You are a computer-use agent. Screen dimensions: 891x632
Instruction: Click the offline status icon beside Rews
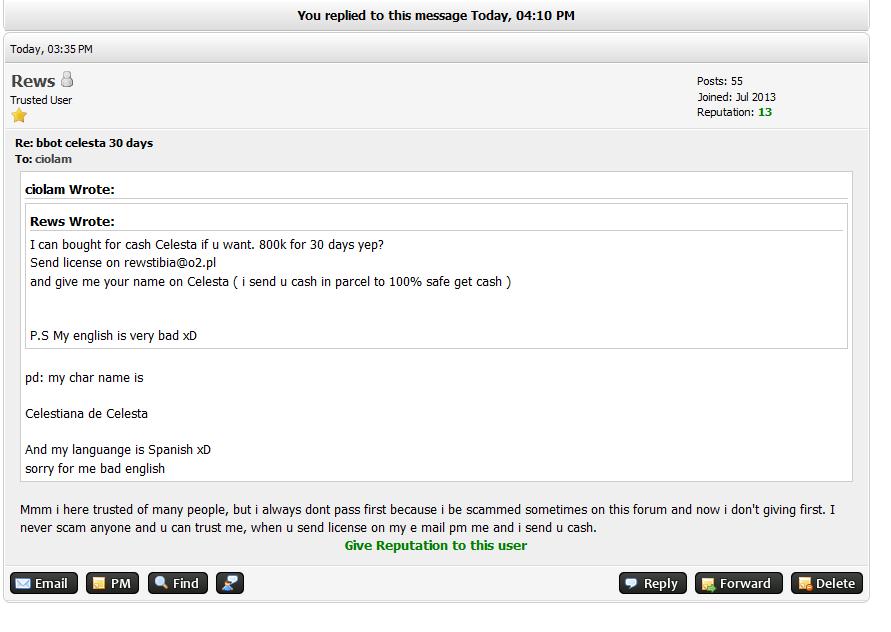67,80
